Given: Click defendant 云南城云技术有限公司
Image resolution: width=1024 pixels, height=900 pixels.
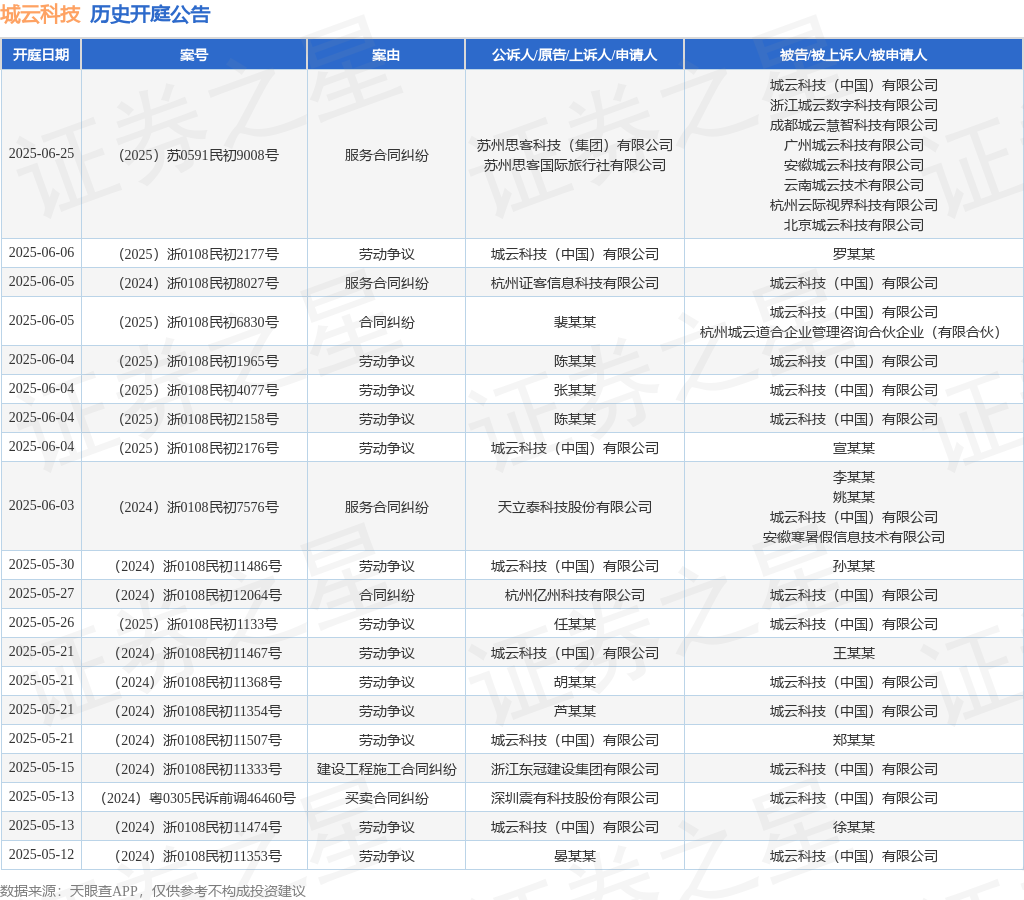Looking at the screenshot, I should [854, 185].
